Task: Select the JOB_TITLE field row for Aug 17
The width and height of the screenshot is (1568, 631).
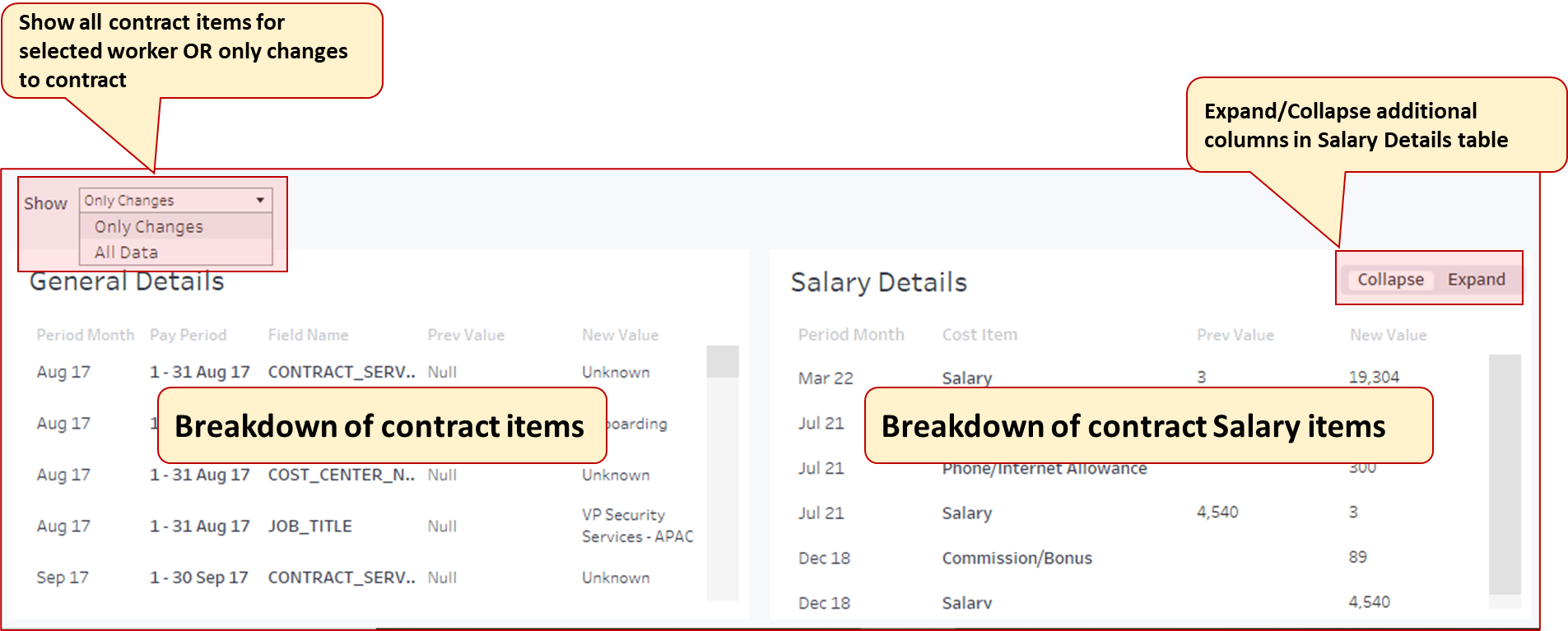Action: 309,526
